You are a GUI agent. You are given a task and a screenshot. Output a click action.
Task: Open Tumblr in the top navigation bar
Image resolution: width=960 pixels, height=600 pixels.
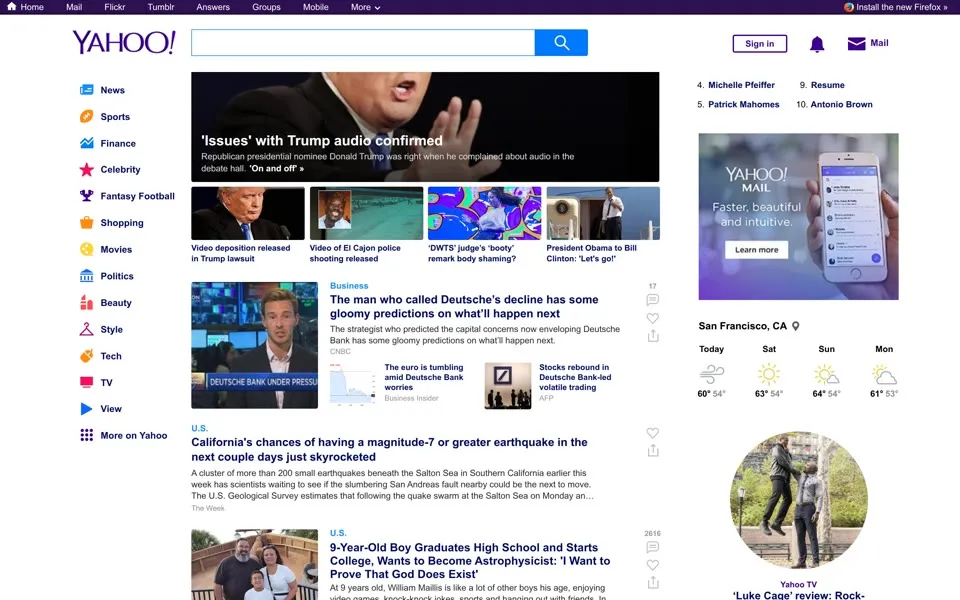[160, 7]
